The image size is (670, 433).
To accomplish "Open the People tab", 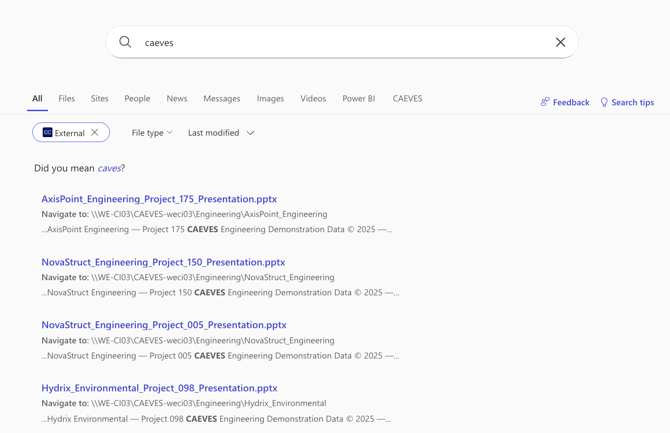I will click(137, 98).
